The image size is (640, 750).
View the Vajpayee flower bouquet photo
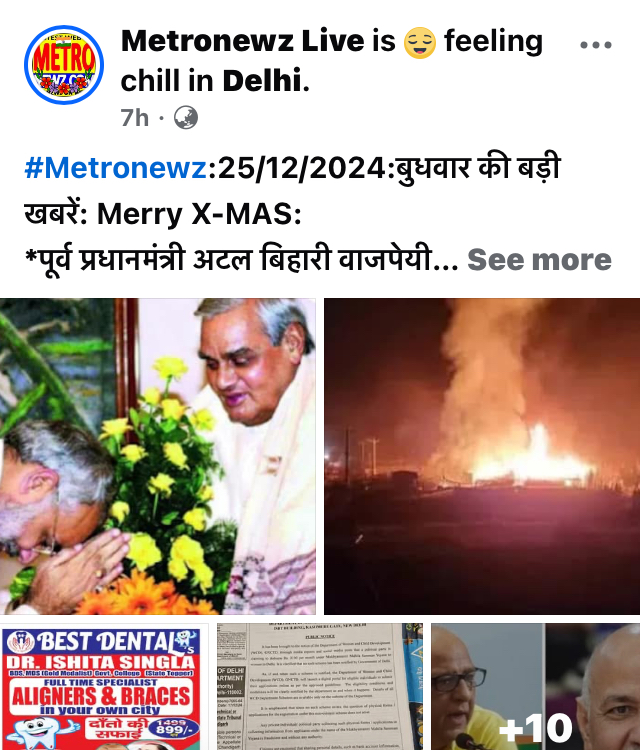pyautogui.click(x=158, y=456)
